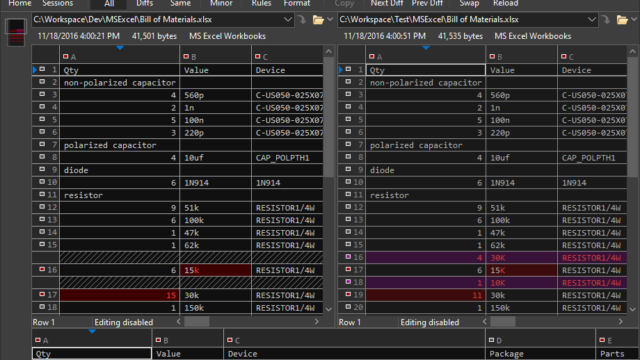Select red 11 quantity cell in right pane
This screenshot has width=640, height=360.
pos(426,295)
